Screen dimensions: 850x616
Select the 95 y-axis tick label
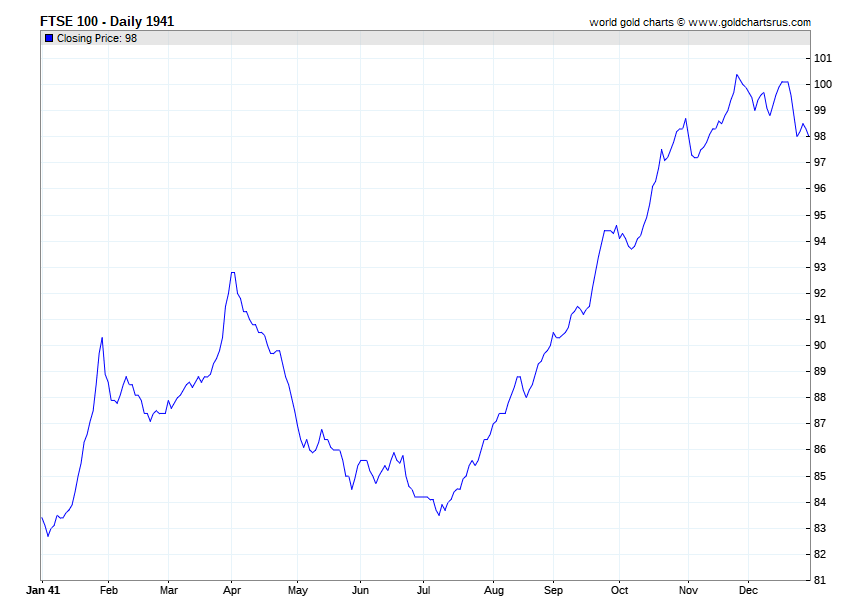(x=820, y=215)
